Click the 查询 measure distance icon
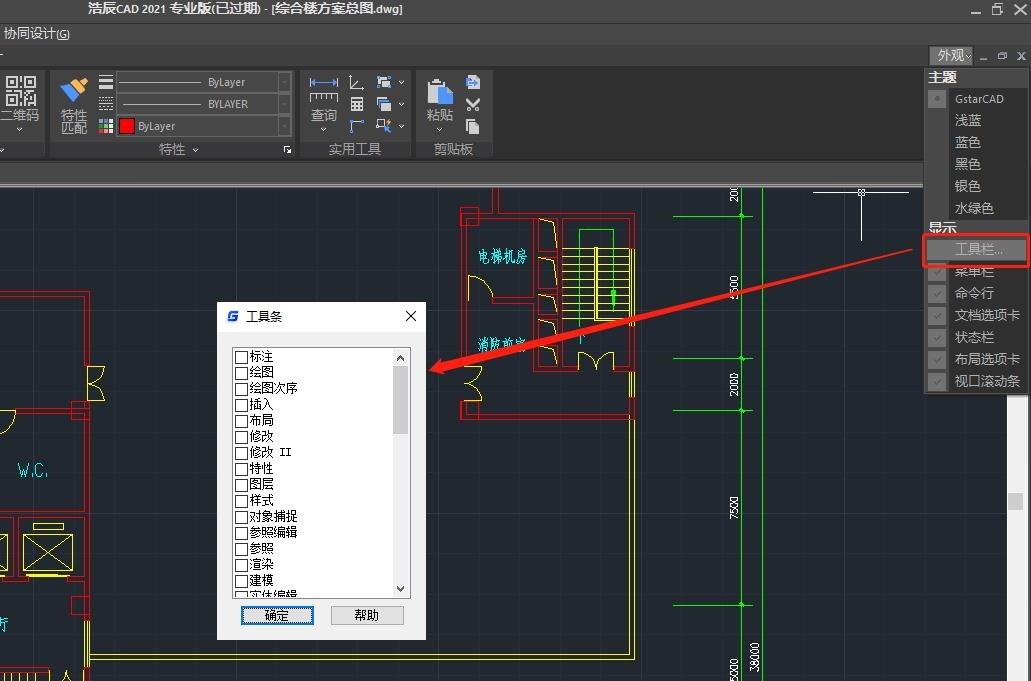 323,90
